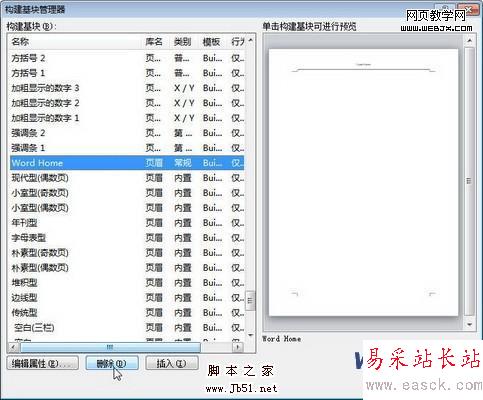
Task: Sort list by 名称 column header
Action: click(x=76, y=42)
